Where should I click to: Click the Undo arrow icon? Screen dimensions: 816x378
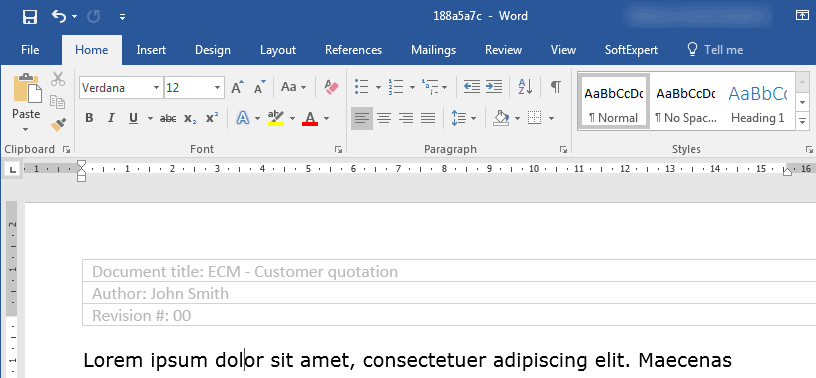click(x=58, y=17)
